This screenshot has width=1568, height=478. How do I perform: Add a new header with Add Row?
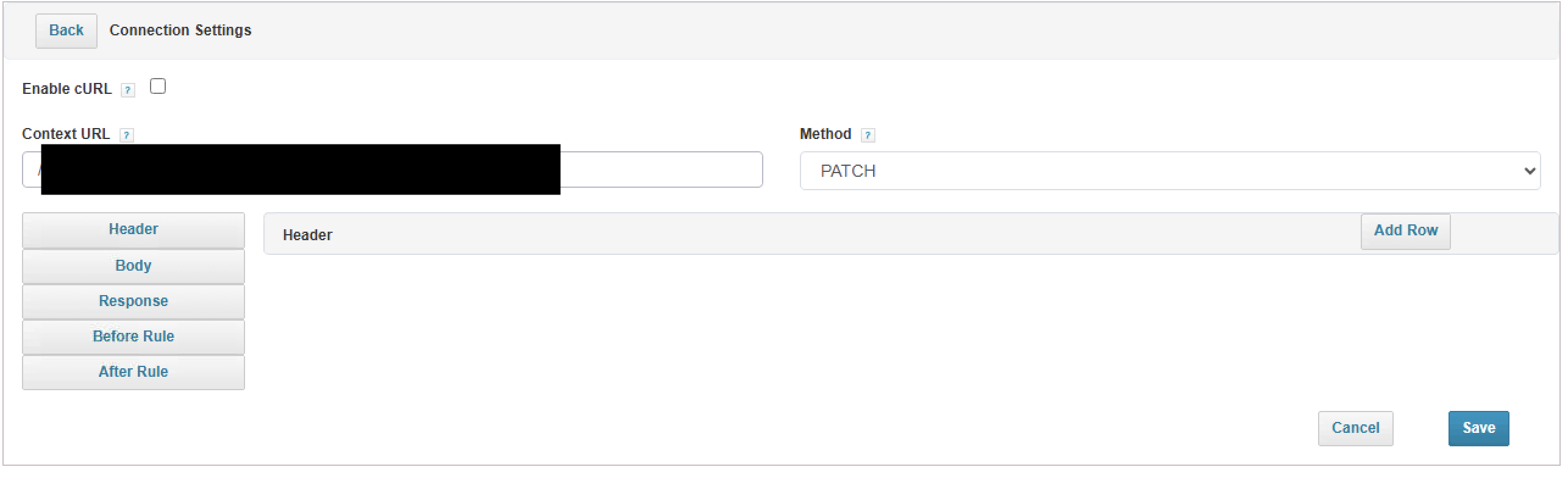(1405, 231)
